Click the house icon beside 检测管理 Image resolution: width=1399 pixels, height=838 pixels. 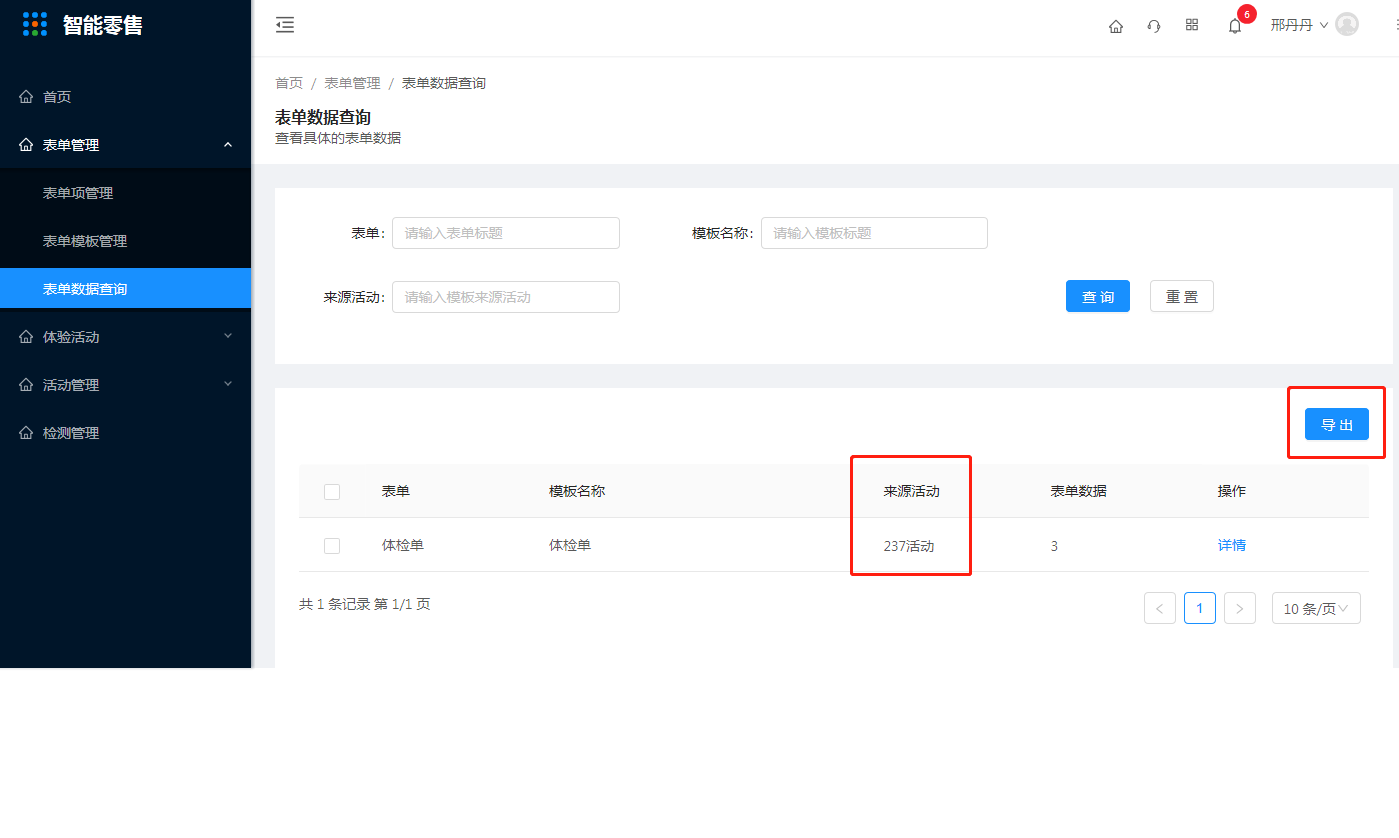pyautogui.click(x=26, y=433)
